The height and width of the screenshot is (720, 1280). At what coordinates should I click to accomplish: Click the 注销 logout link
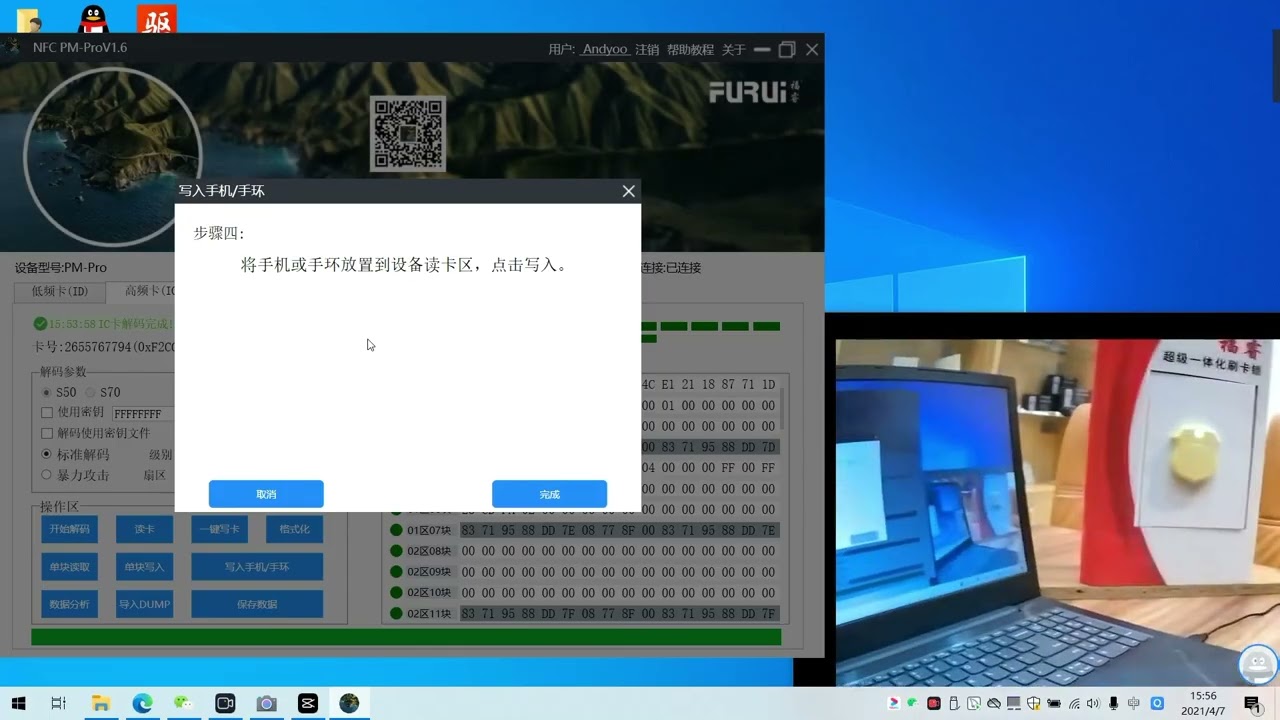647,49
